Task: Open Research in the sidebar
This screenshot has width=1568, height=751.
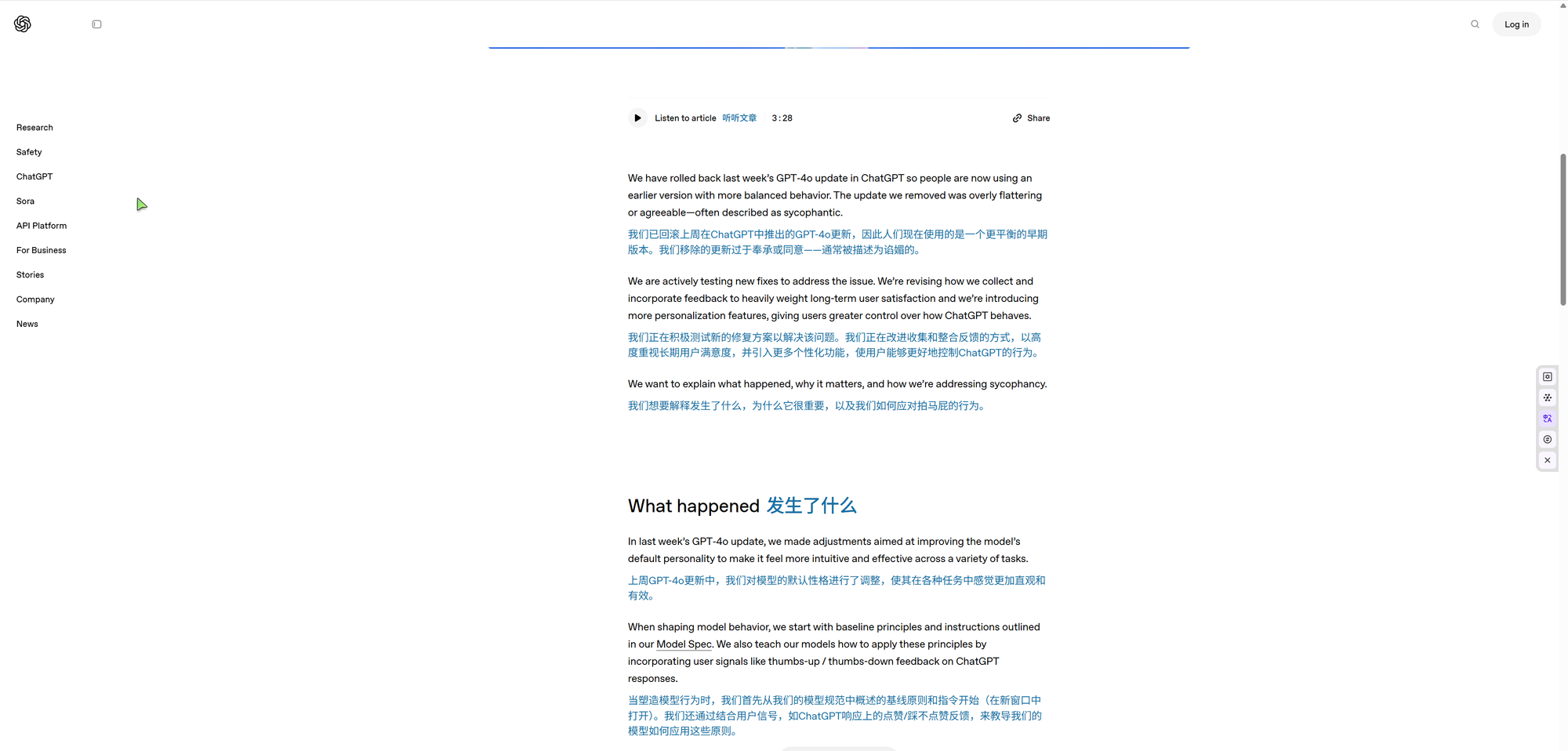Action: tap(34, 128)
